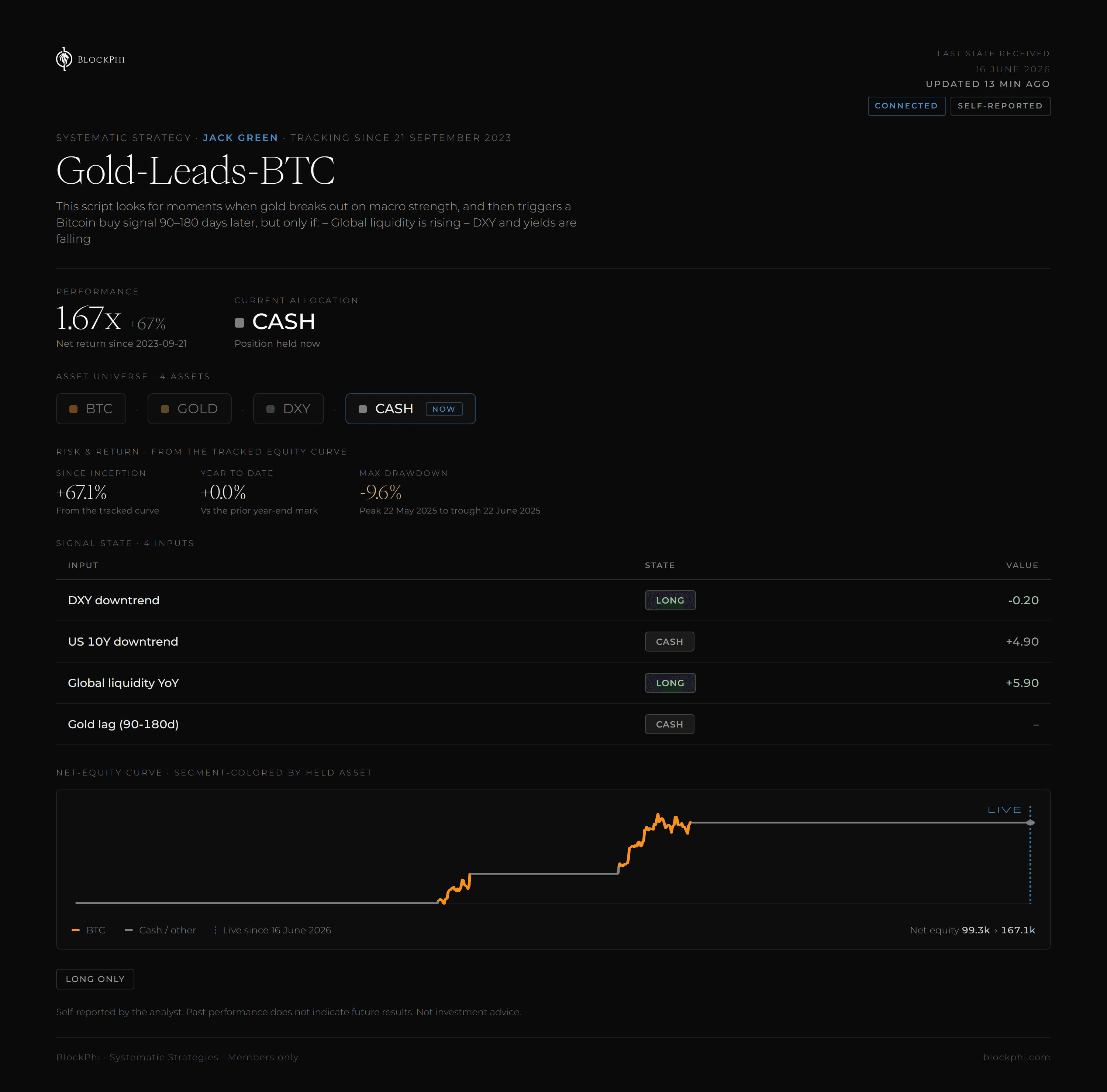Select the GOLD asset chip
This screenshot has height=1092, width=1107.
[190, 408]
